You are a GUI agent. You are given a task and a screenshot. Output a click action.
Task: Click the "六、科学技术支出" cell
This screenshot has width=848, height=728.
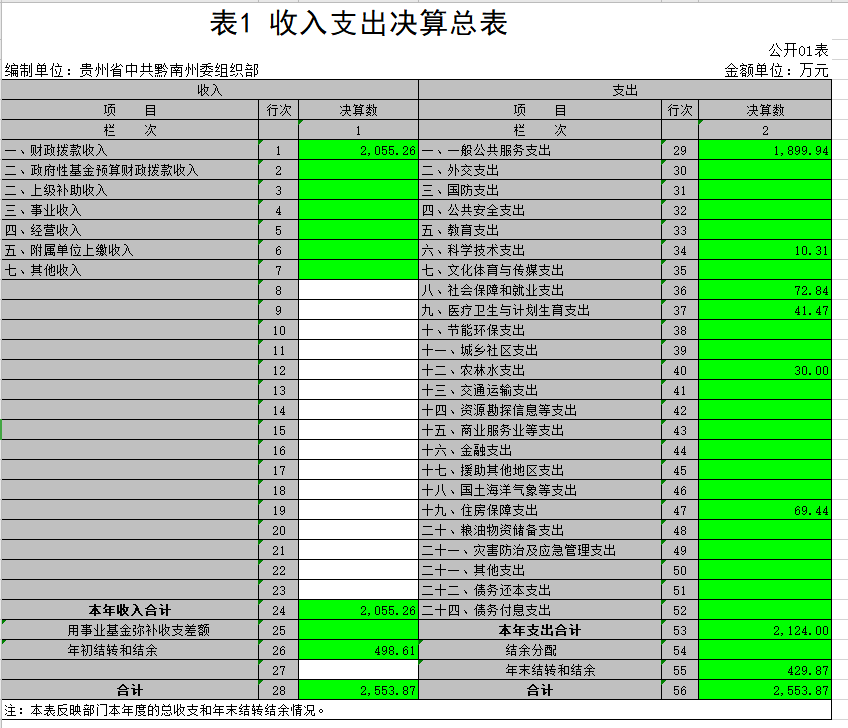coord(540,250)
